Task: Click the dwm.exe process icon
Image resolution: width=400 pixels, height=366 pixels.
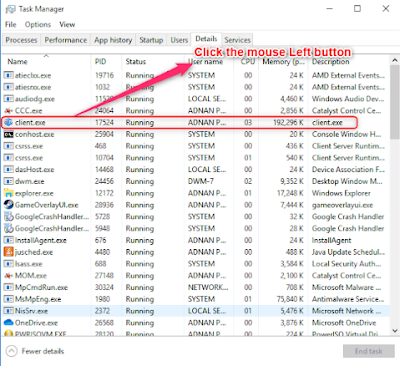Action: [x=8, y=181]
